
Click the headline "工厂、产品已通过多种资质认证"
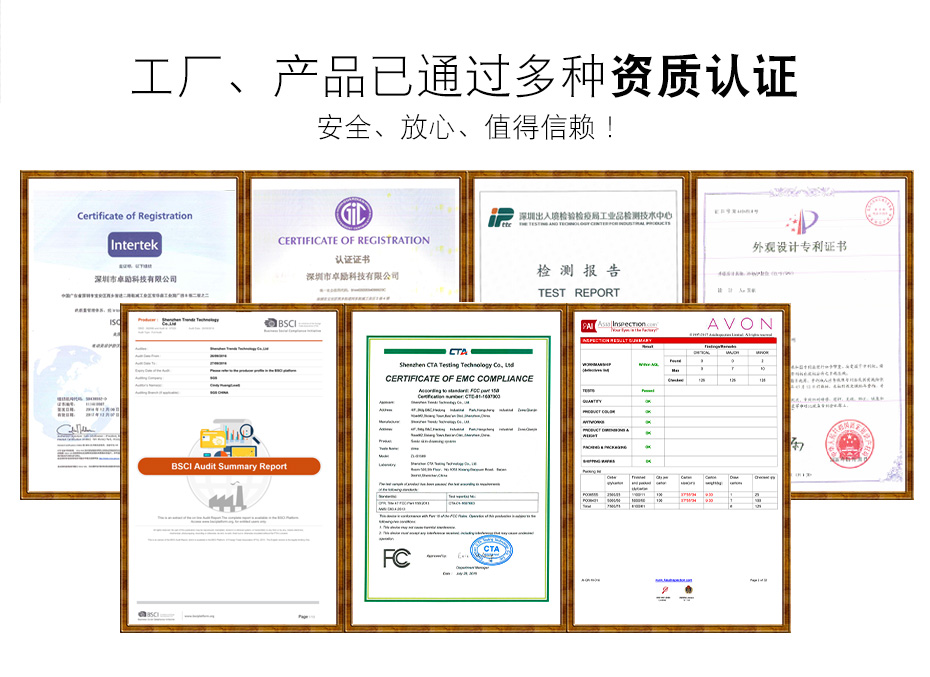tap(464, 76)
